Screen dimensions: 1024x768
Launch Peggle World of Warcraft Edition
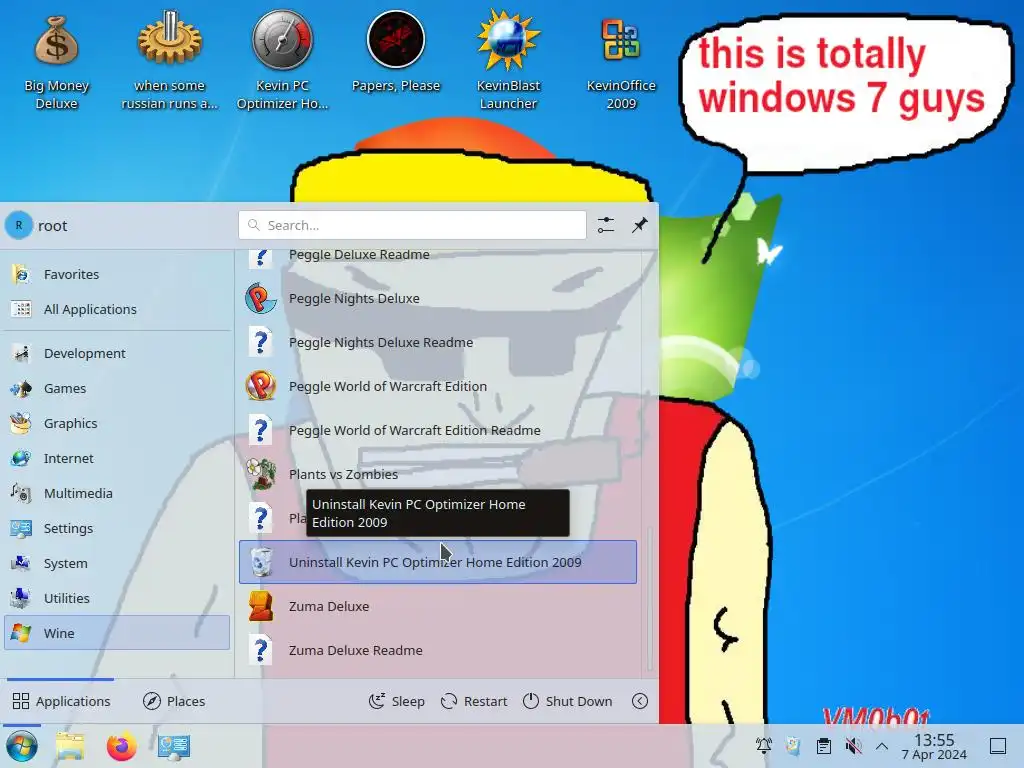click(438, 387)
